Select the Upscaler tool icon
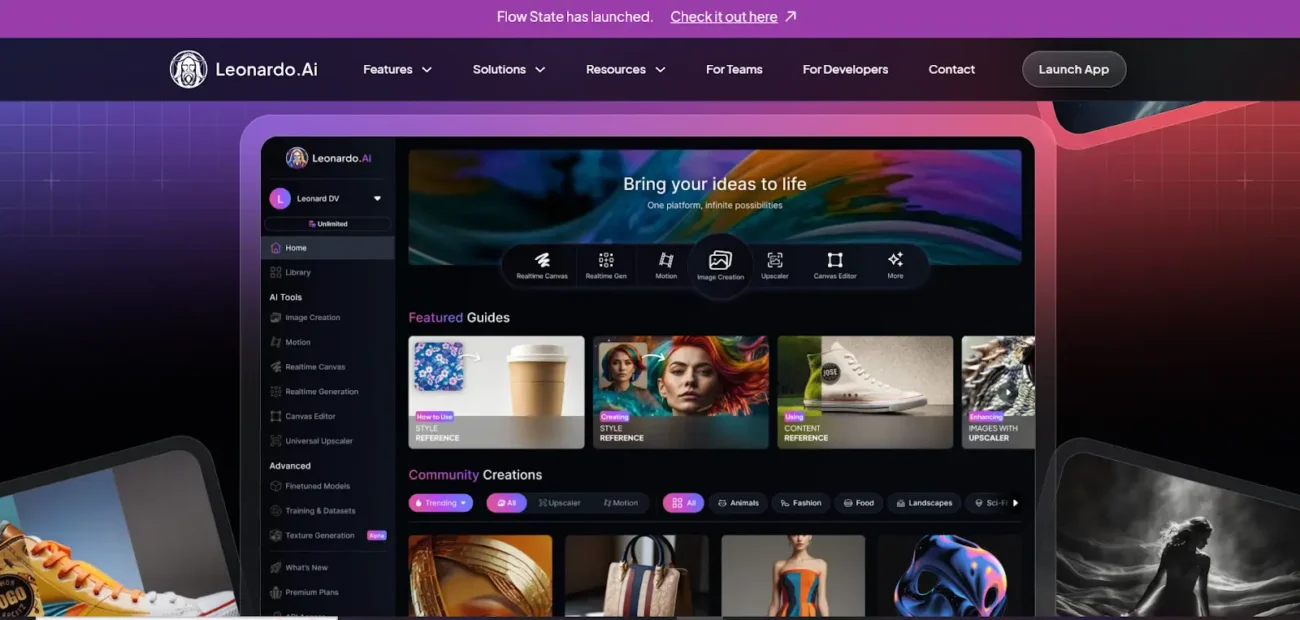The width and height of the screenshot is (1300, 620). 775,261
